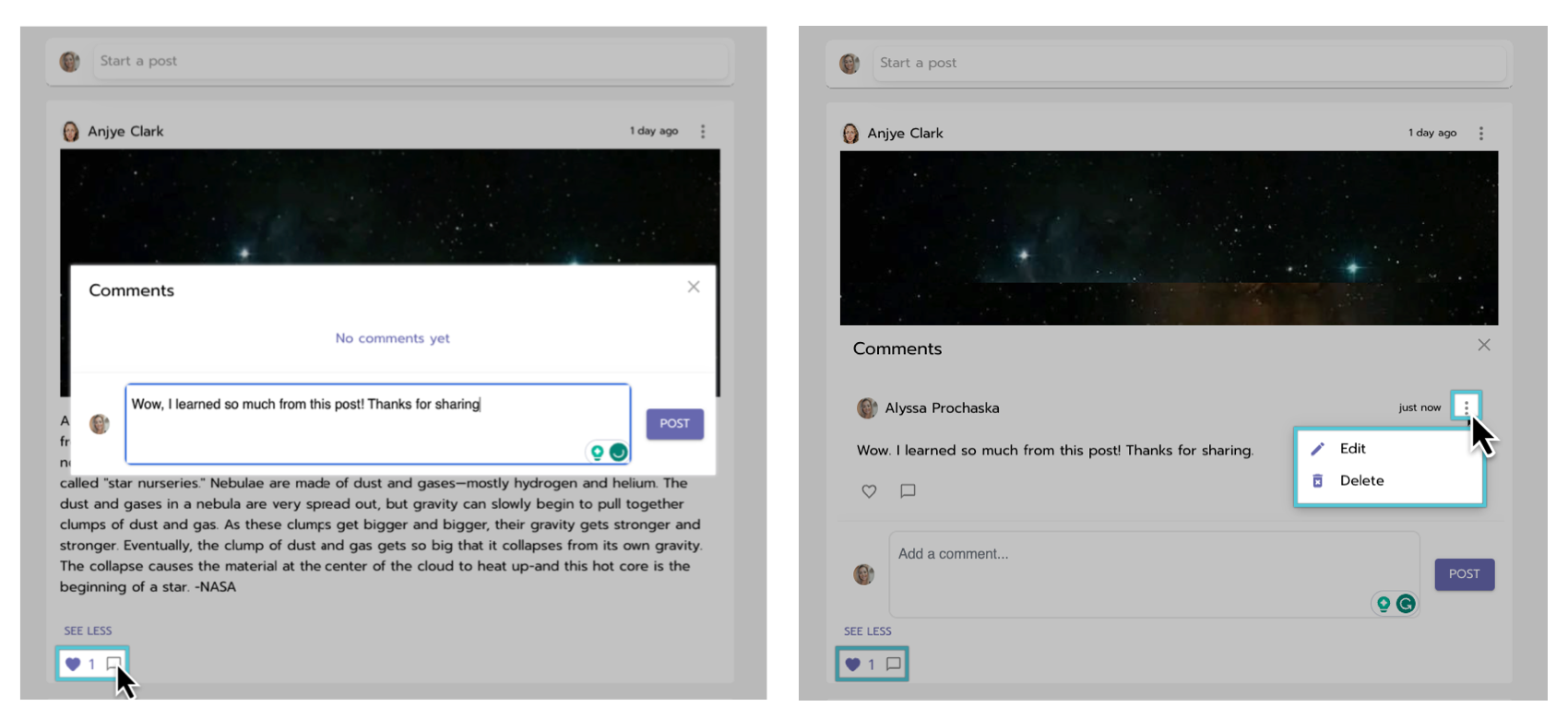
Task: Click the 'Add a comment...' field
Action: click(1154, 574)
